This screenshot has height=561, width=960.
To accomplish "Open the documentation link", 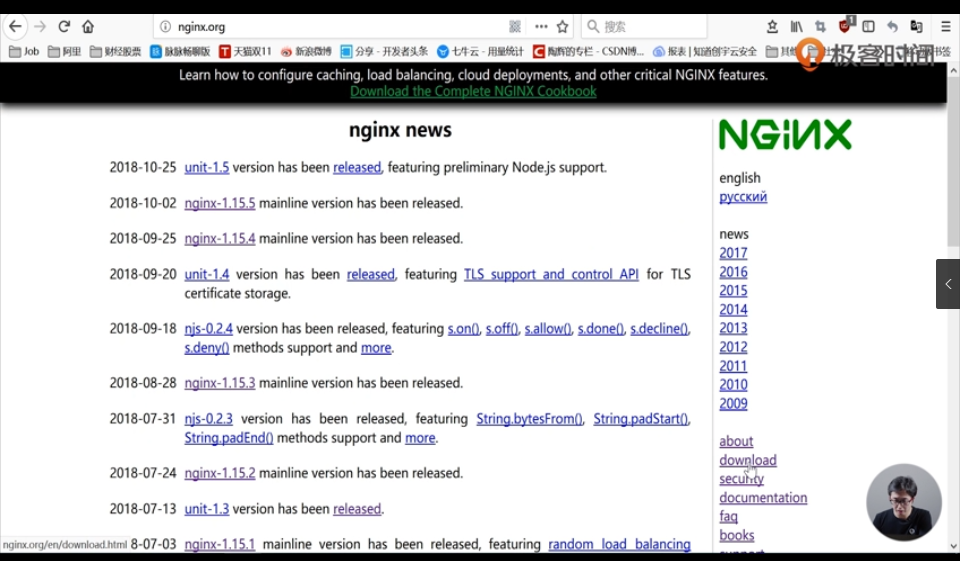I will pyautogui.click(x=763, y=497).
